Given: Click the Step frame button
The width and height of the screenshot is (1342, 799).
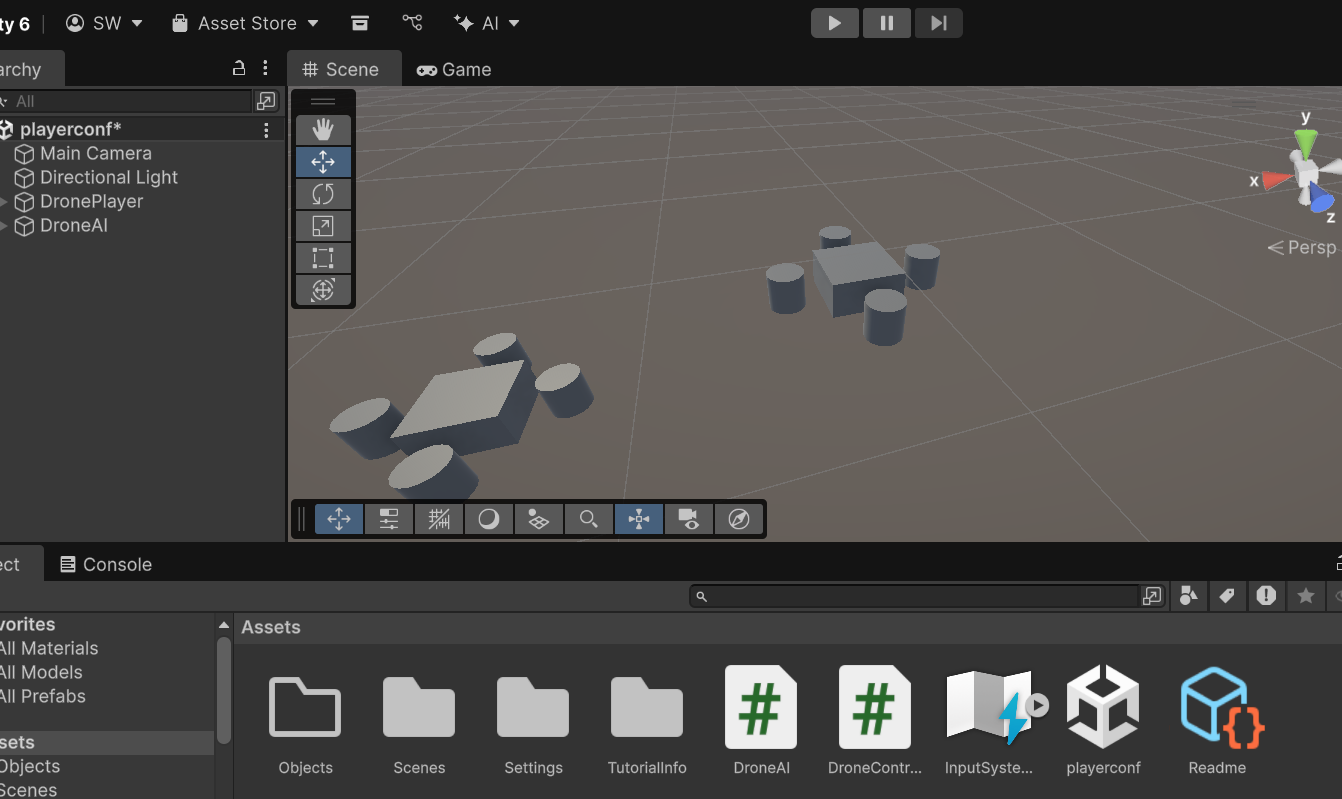Looking at the screenshot, I should (938, 23).
